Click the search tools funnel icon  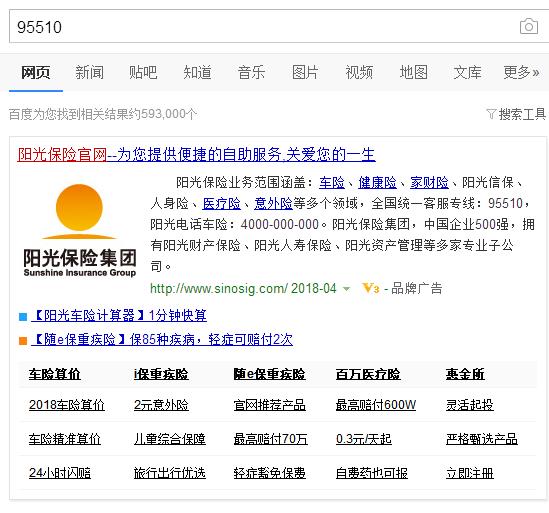[x=491, y=114]
